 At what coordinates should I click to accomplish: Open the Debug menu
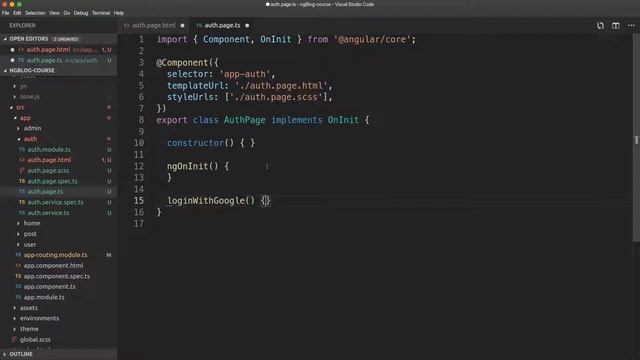pos(81,13)
